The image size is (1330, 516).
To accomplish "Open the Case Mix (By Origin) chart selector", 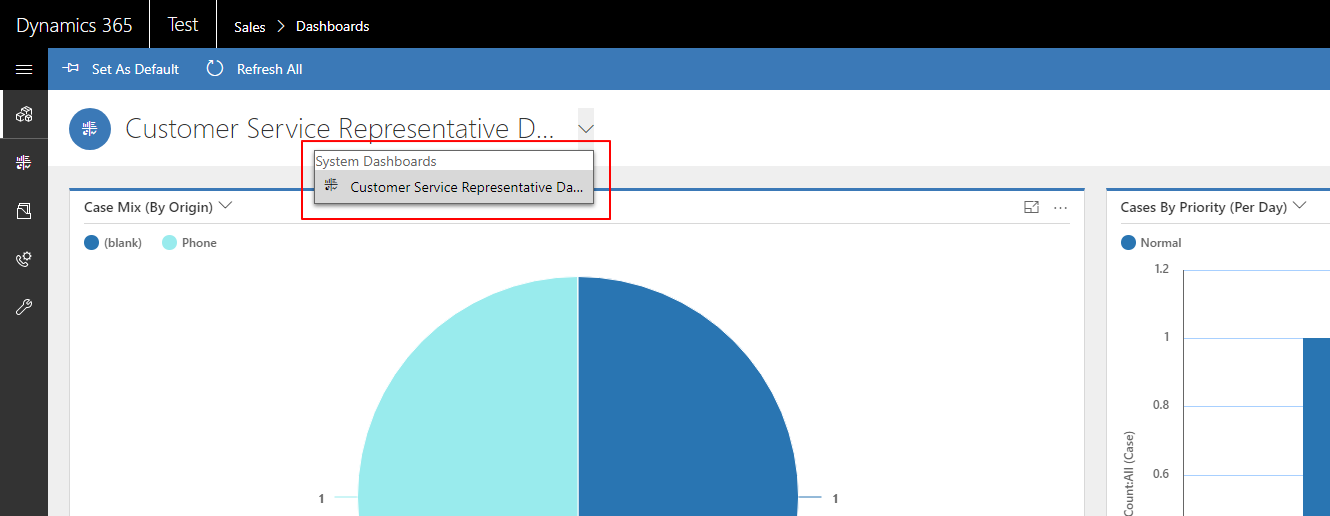I will [x=158, y=207].
